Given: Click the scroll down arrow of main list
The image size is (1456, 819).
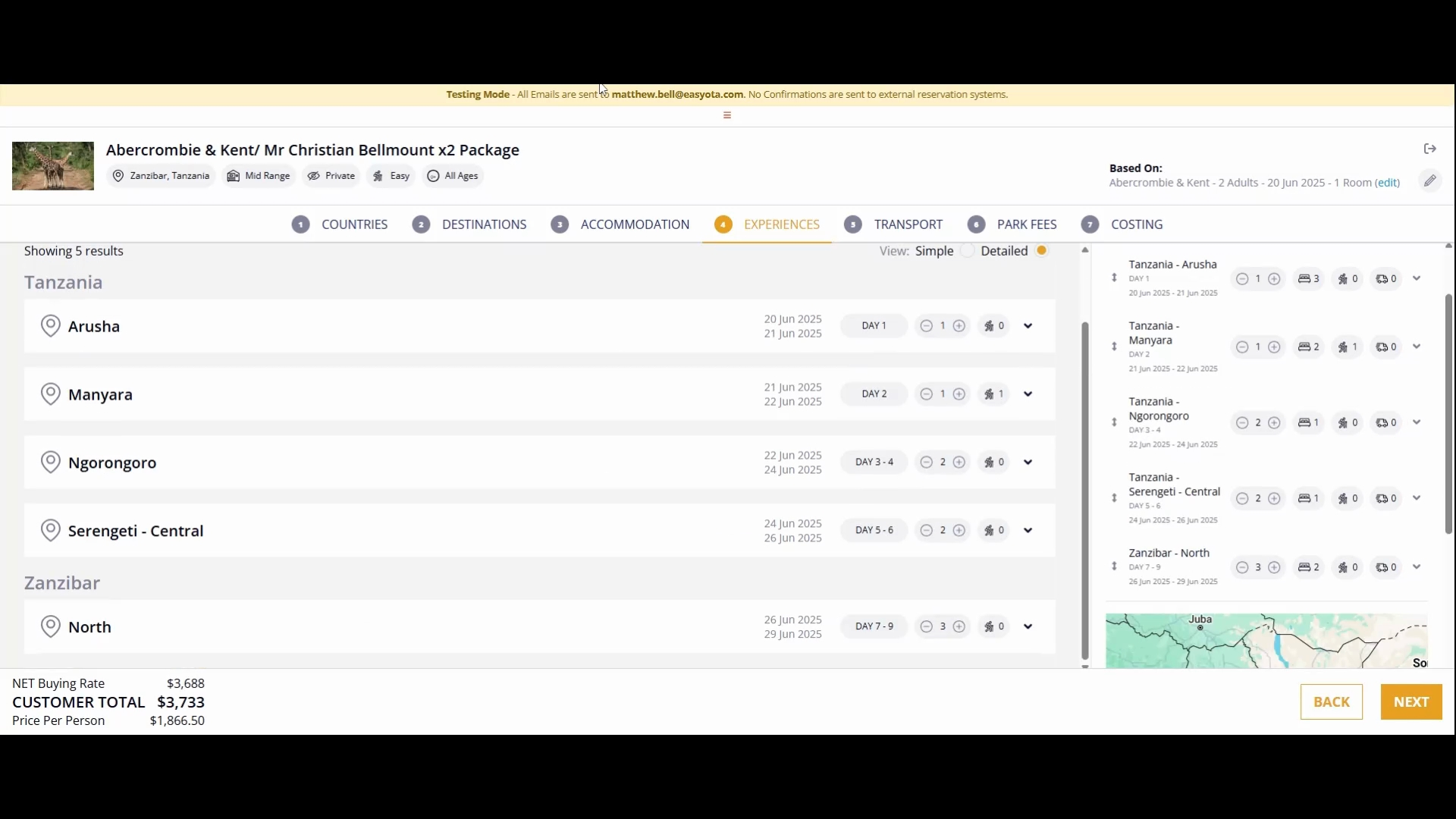Looking at the screenshot, I should [x=1085, y=666].
